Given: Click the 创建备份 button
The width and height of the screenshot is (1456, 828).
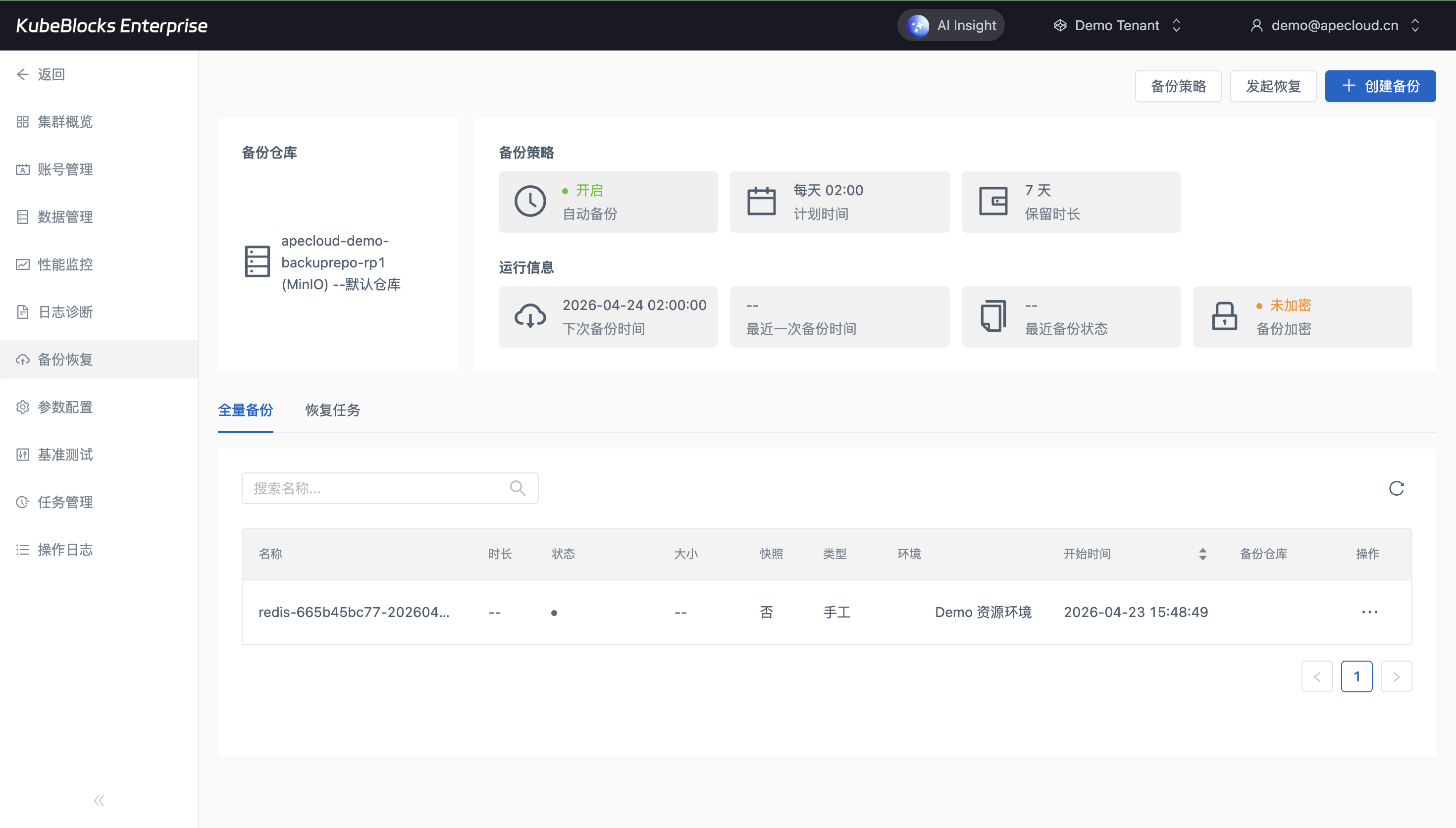Looking at the screenshot, I should point(1380,87).
